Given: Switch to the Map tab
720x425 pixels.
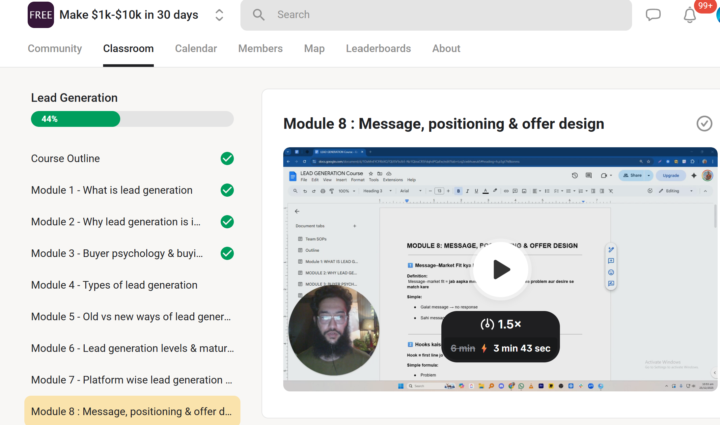Looking at the screenshot, I should coord(314,49).
